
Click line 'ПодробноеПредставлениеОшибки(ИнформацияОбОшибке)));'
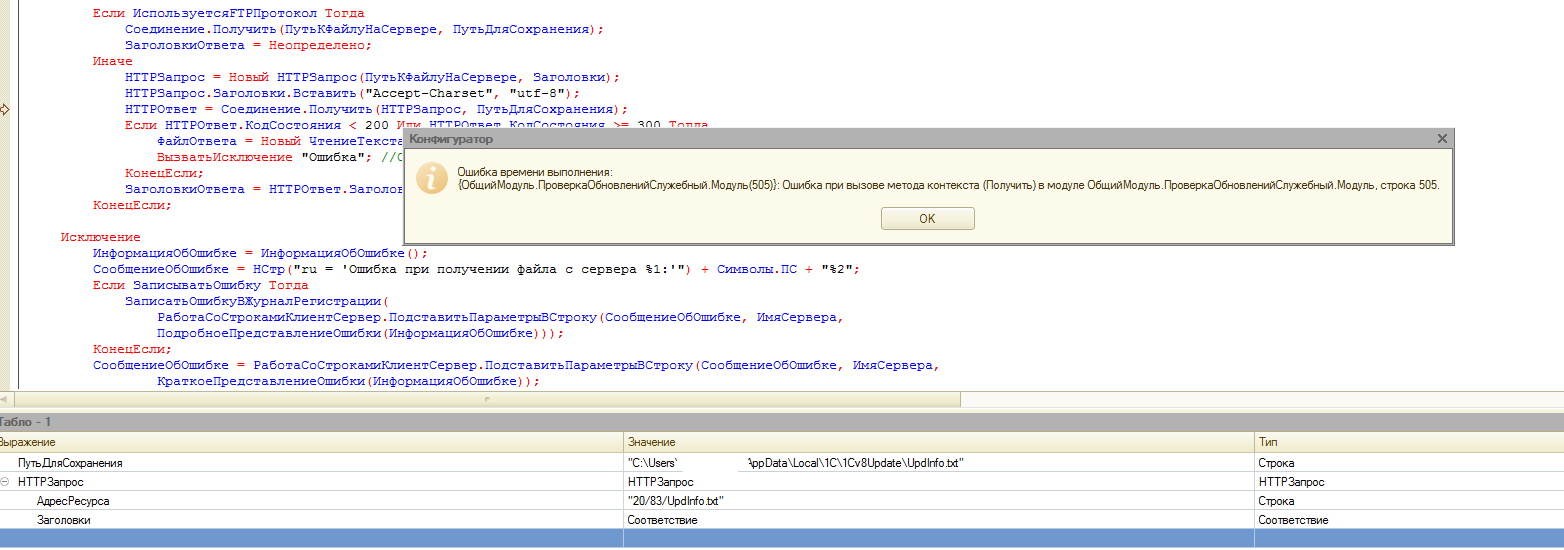pyautogui.click(x=360, y=333)
